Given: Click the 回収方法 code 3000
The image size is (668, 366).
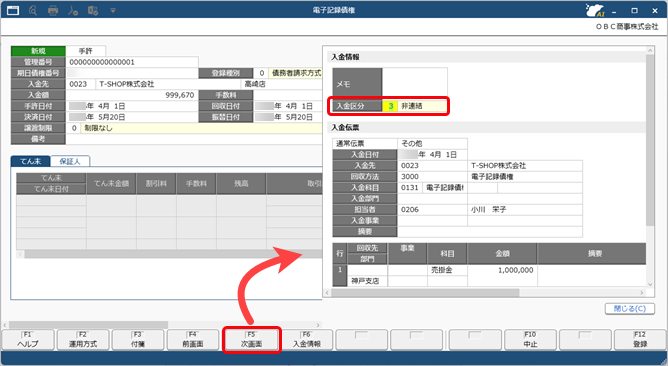Looking at the screenshot, I should 432,176.
